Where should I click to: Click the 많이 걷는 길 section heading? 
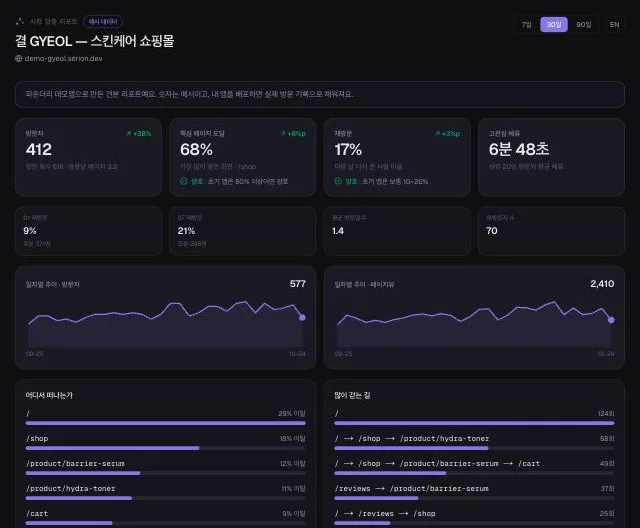[x=352, y=395]
